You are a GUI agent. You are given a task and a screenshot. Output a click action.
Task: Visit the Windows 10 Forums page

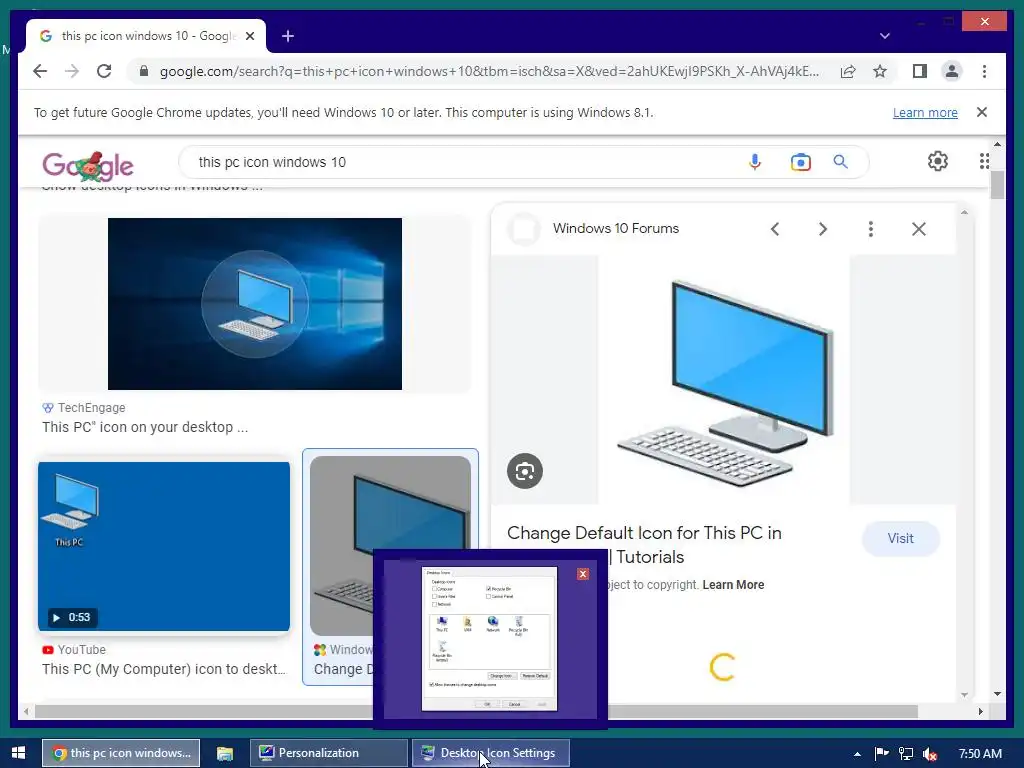coord(901,539)
